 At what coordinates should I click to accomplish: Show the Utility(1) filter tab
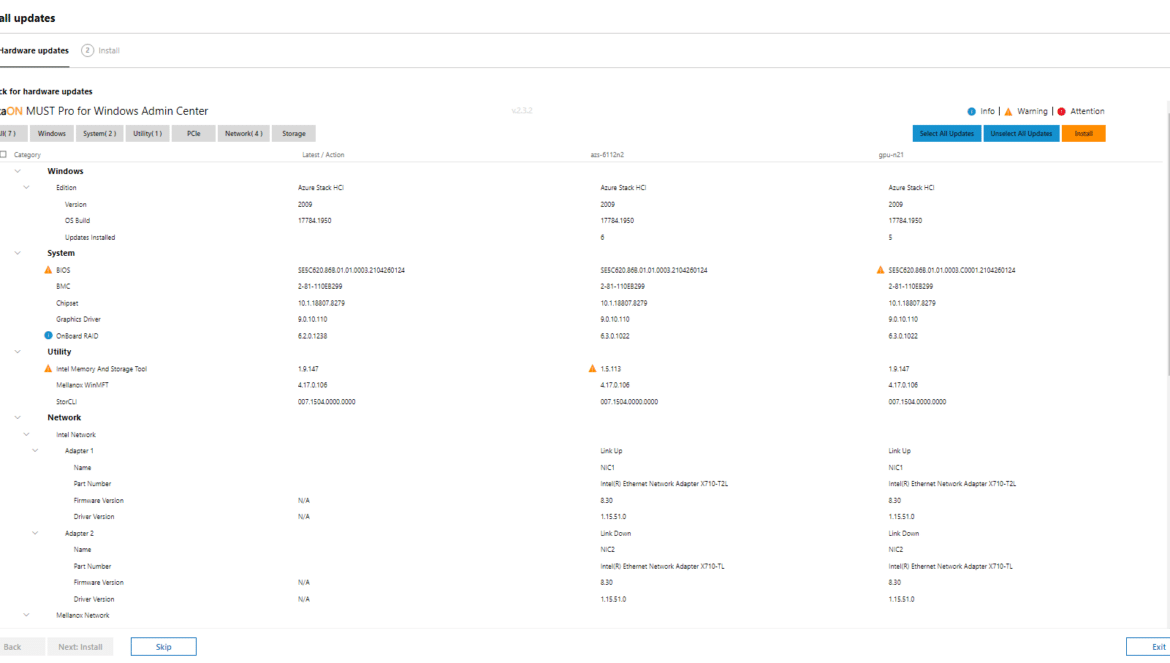click(147, 133)
